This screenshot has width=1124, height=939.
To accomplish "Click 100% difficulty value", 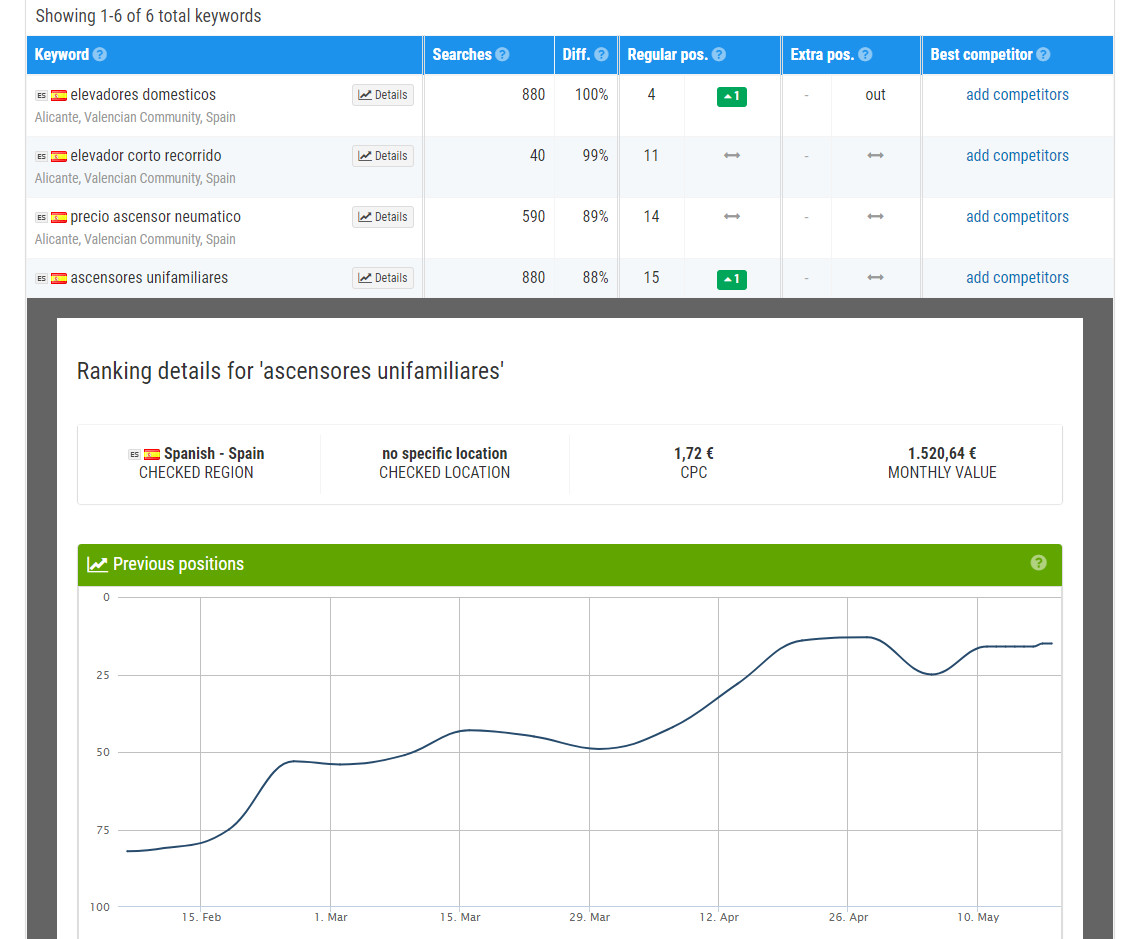I will click(x=591, y=95).
